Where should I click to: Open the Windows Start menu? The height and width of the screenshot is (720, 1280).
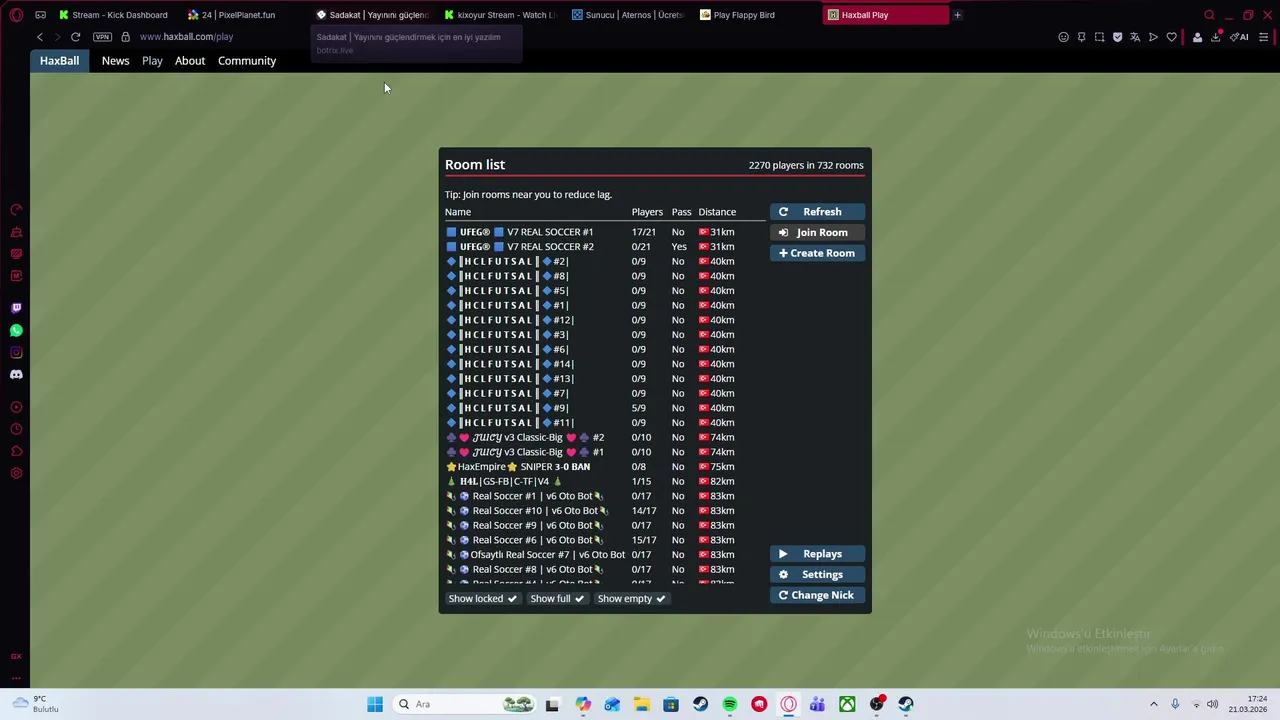375,704
